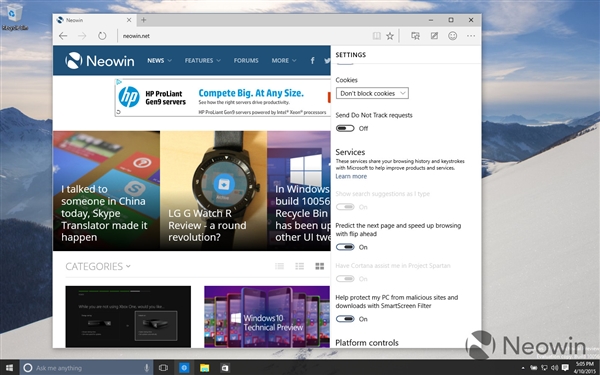Viewport: 600px width, 375px height.
Task: Click the volume icon in system tray
Action: tap(554, 368)
